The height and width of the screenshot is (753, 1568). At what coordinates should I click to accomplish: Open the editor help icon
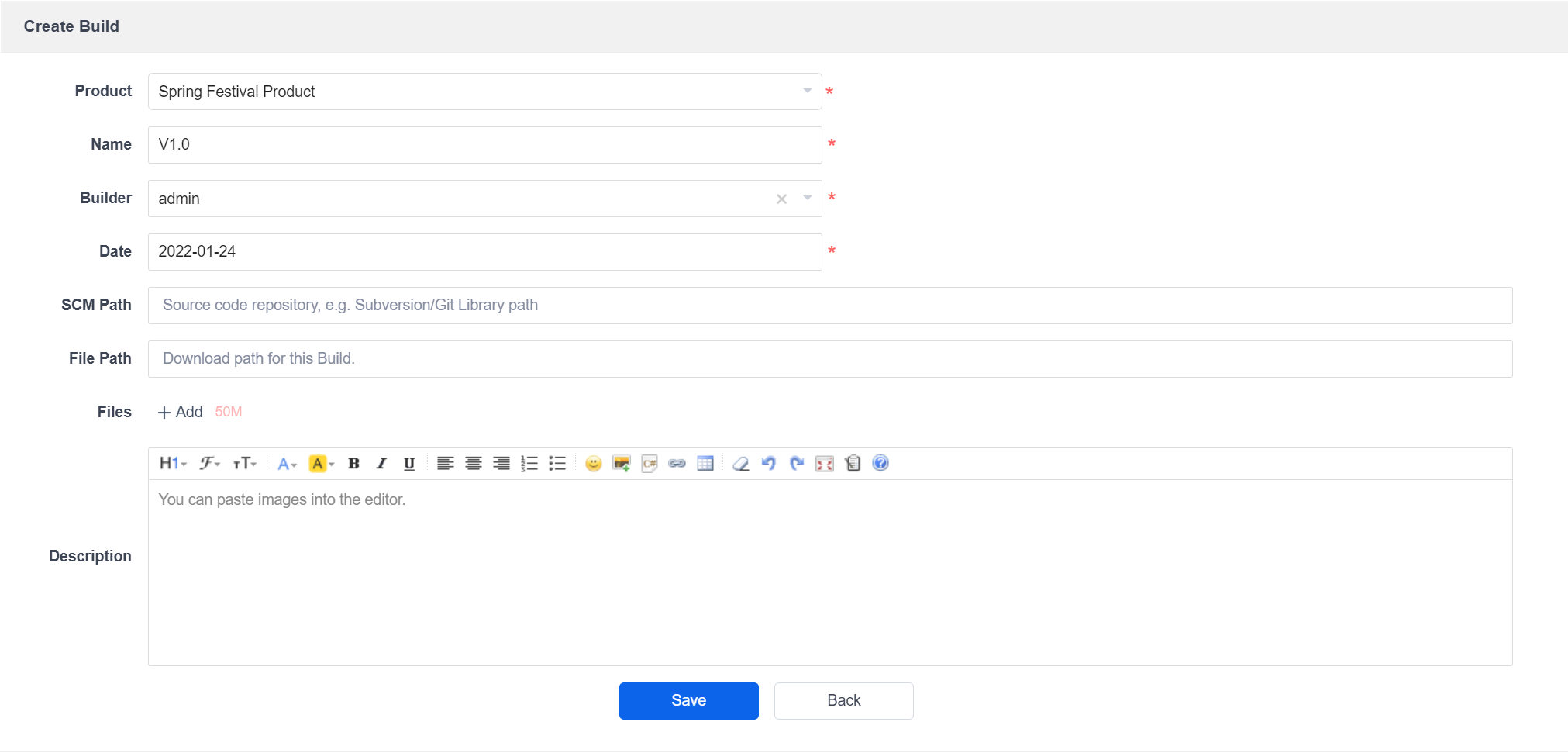[880, 464]
